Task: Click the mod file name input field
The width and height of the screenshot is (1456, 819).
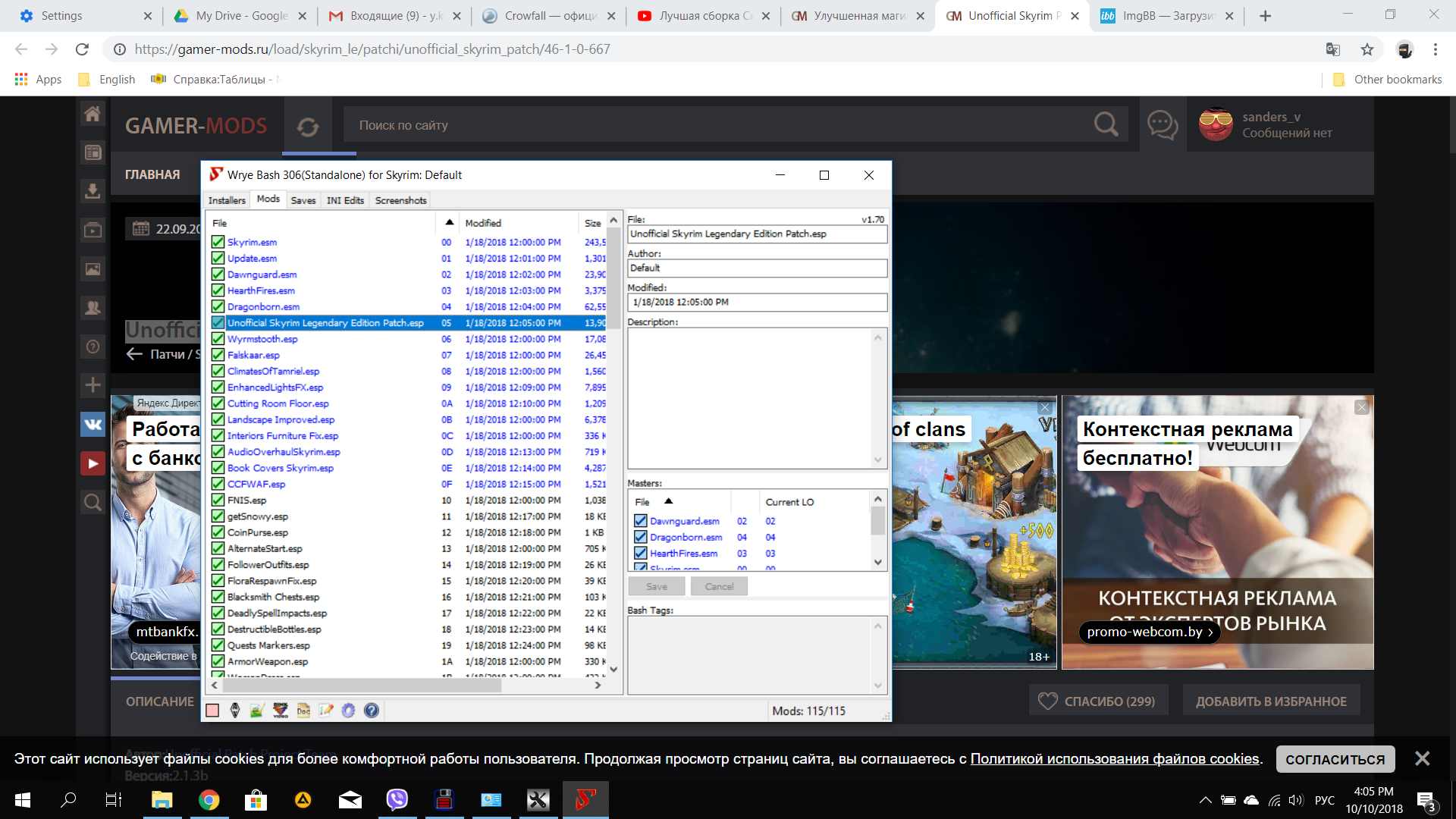Action: 758,234
